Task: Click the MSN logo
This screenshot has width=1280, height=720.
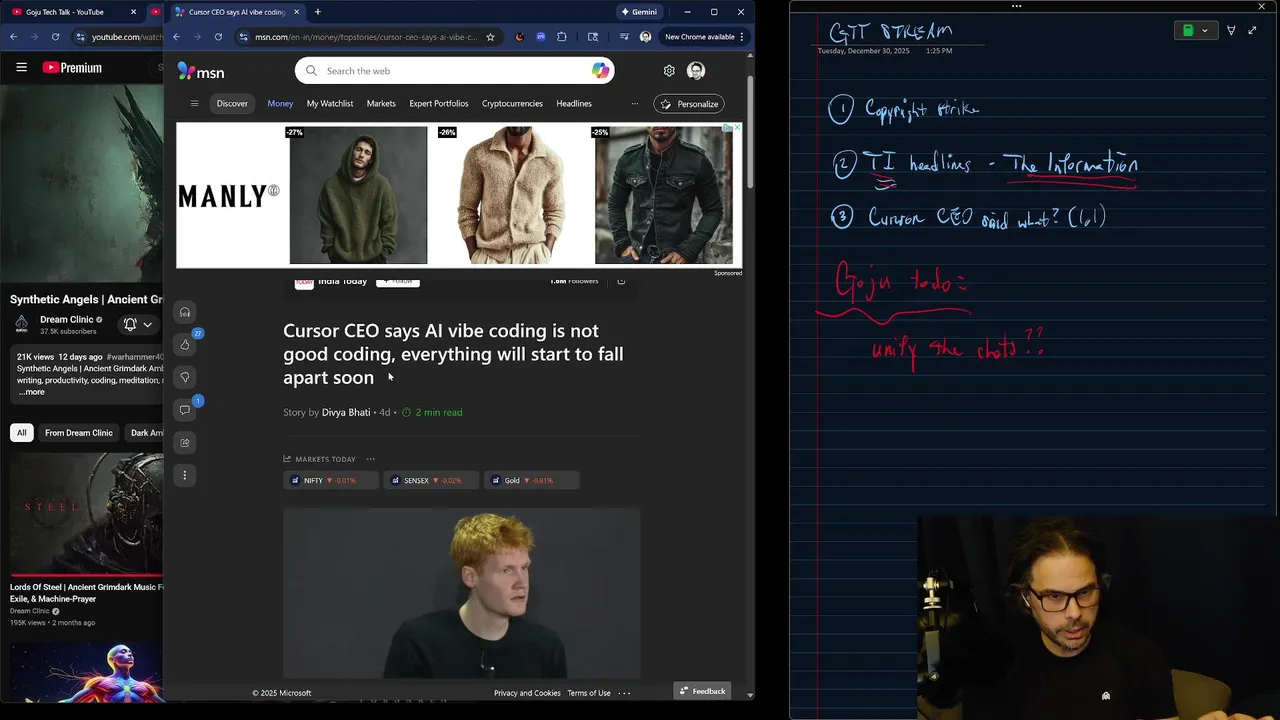Action: point(201,71)
